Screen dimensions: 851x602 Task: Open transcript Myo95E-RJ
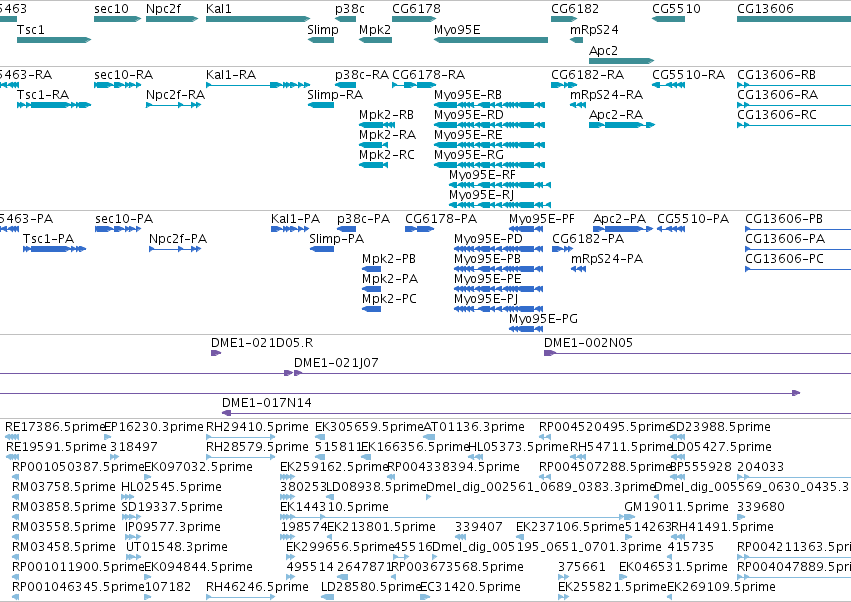click(x=500, y=205)
